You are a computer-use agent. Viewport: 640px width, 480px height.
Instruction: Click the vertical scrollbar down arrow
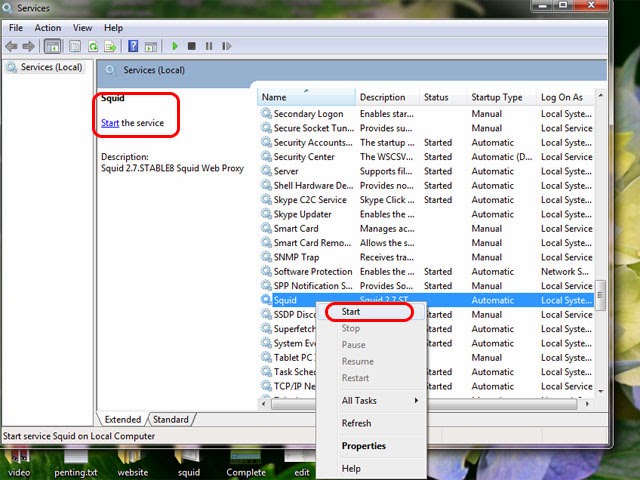pyautogui.click(x=600, y=391)
